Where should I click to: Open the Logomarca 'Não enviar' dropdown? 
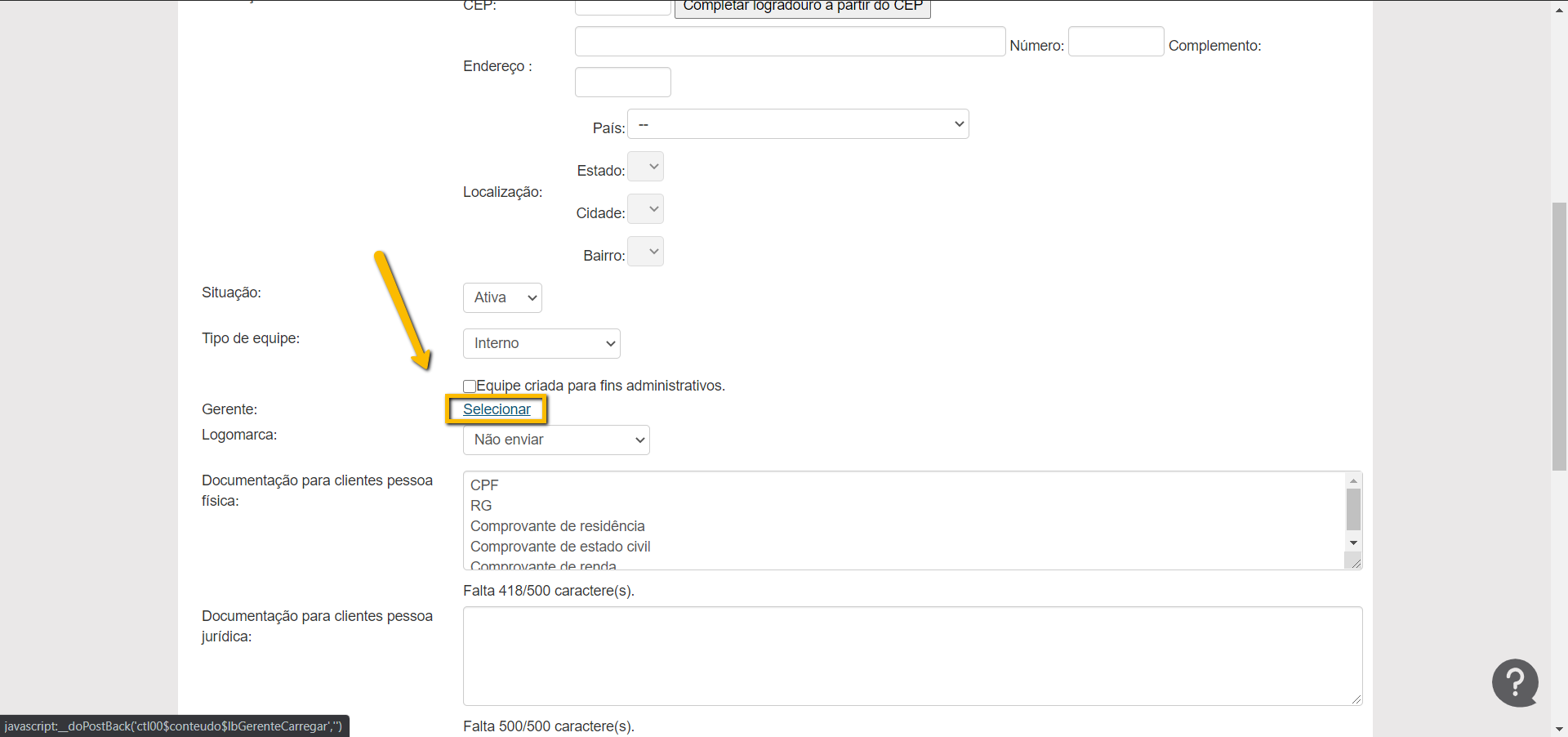tap(556, 440)
